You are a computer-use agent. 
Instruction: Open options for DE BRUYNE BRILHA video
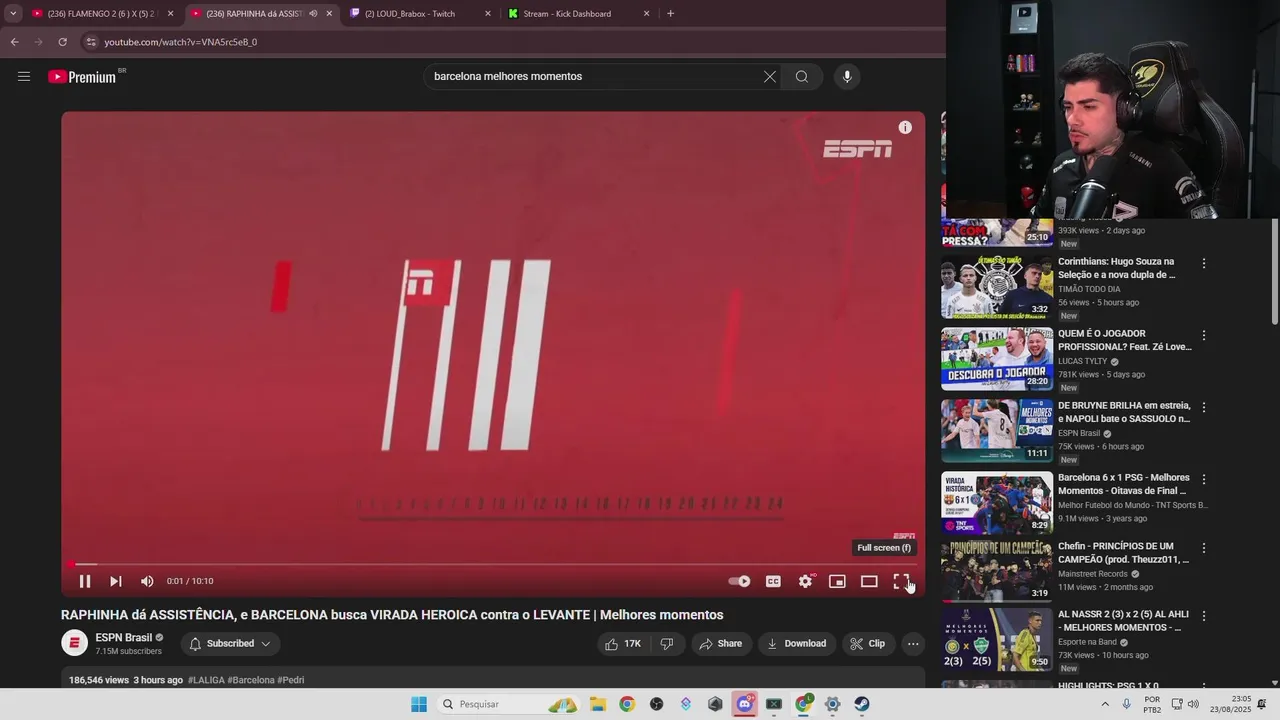[x=1204, y=407]
